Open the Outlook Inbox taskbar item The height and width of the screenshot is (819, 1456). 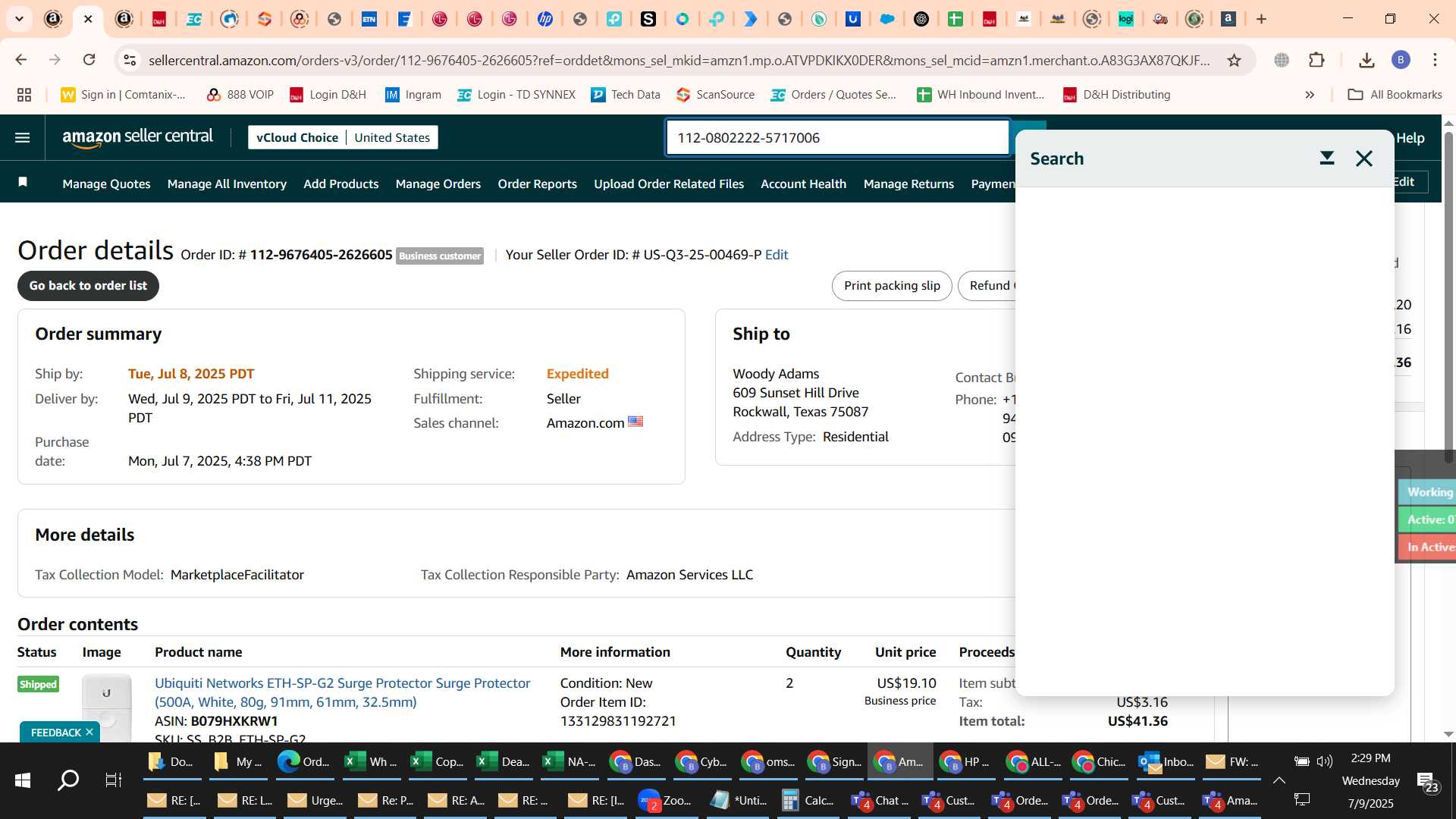pos(1165,761)
